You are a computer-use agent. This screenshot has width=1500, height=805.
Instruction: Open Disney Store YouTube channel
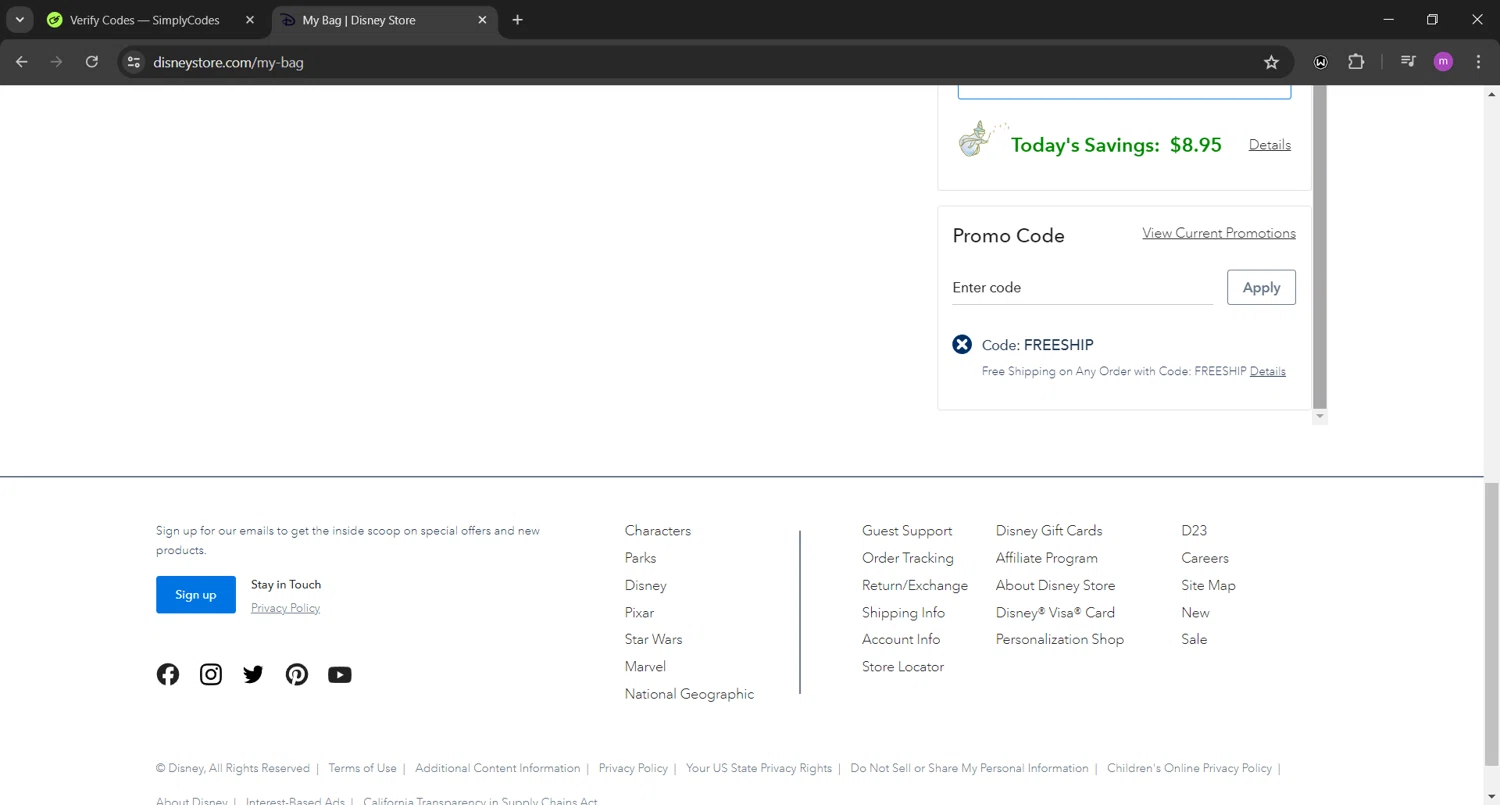340,675
